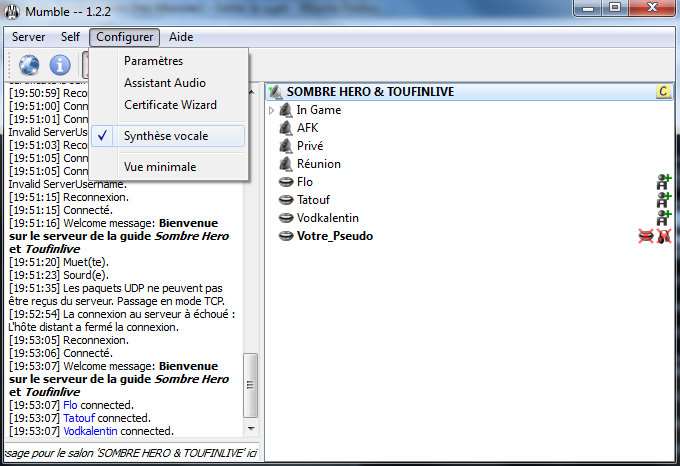This screenshot has height=466, width=680.
Task: Click the '[19:53:05] Reconnexion.' log line
Action: (x=69, y=340)
